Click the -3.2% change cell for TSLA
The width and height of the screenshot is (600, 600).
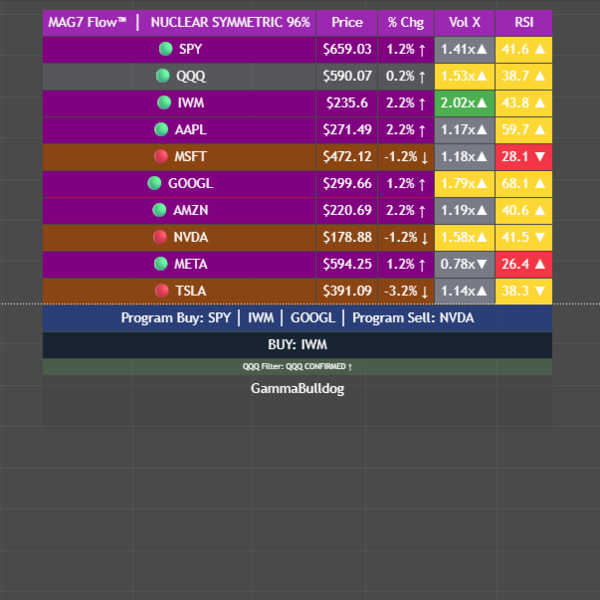[x=406, y=291]
